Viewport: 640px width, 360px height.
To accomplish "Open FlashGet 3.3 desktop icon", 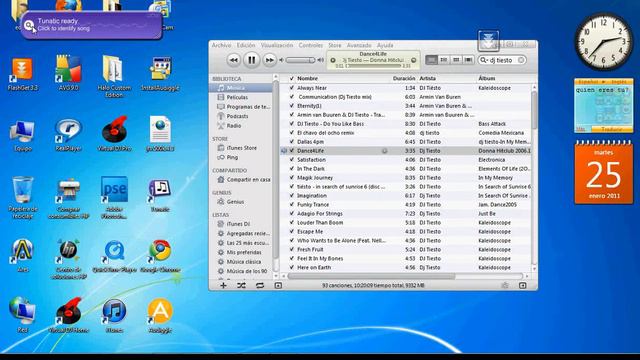I will click(22, 74).
